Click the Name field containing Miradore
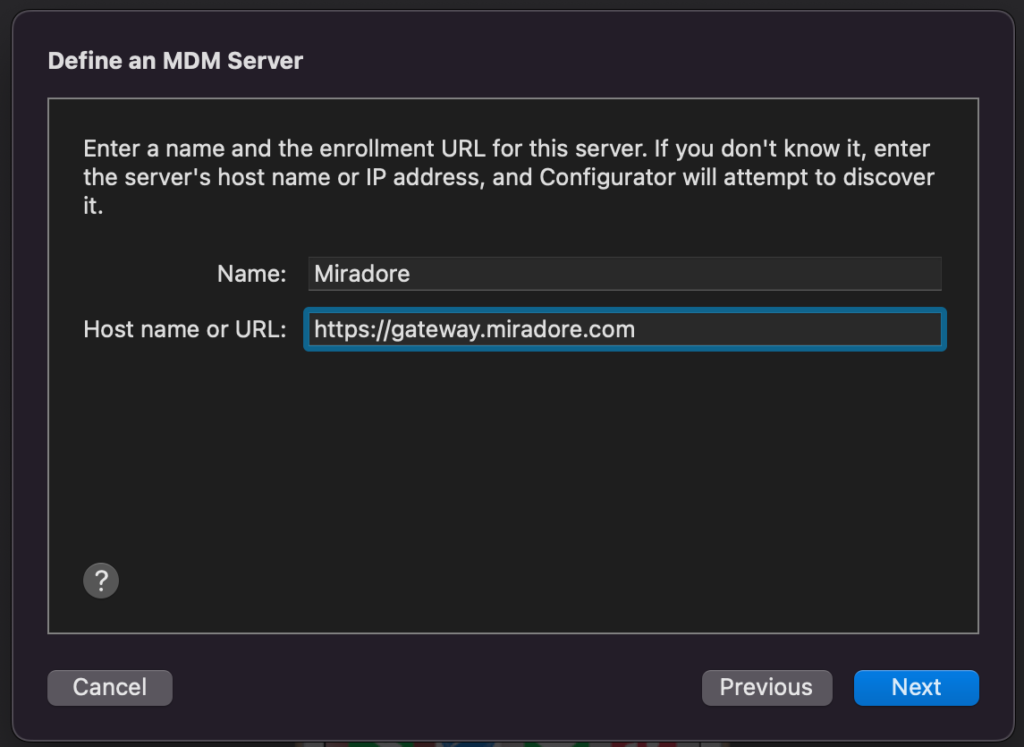Viewport: 1024px width, 747px height. point(624,273)
